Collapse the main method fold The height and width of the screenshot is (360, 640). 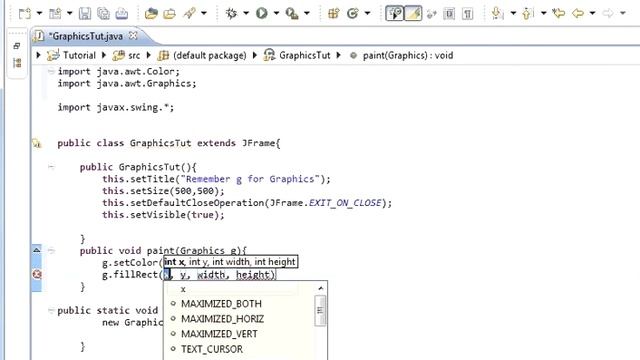[51, 310]
